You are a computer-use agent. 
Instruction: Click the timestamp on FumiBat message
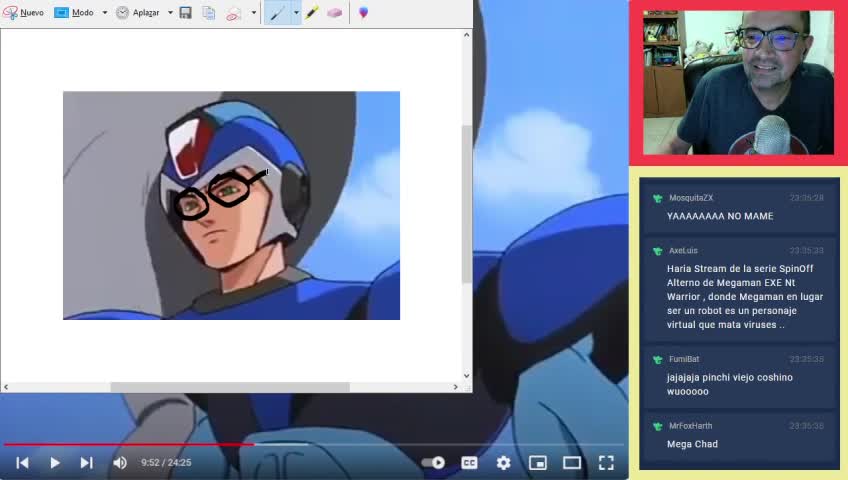pyautogui.click(x=806, y=359)
